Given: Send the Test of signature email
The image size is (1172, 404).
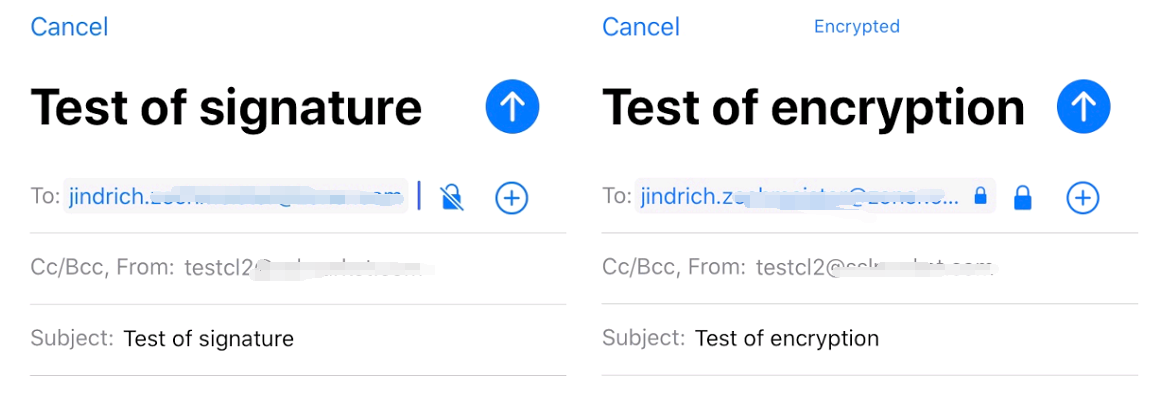Looking at the screenshot, I should point(512,108).
